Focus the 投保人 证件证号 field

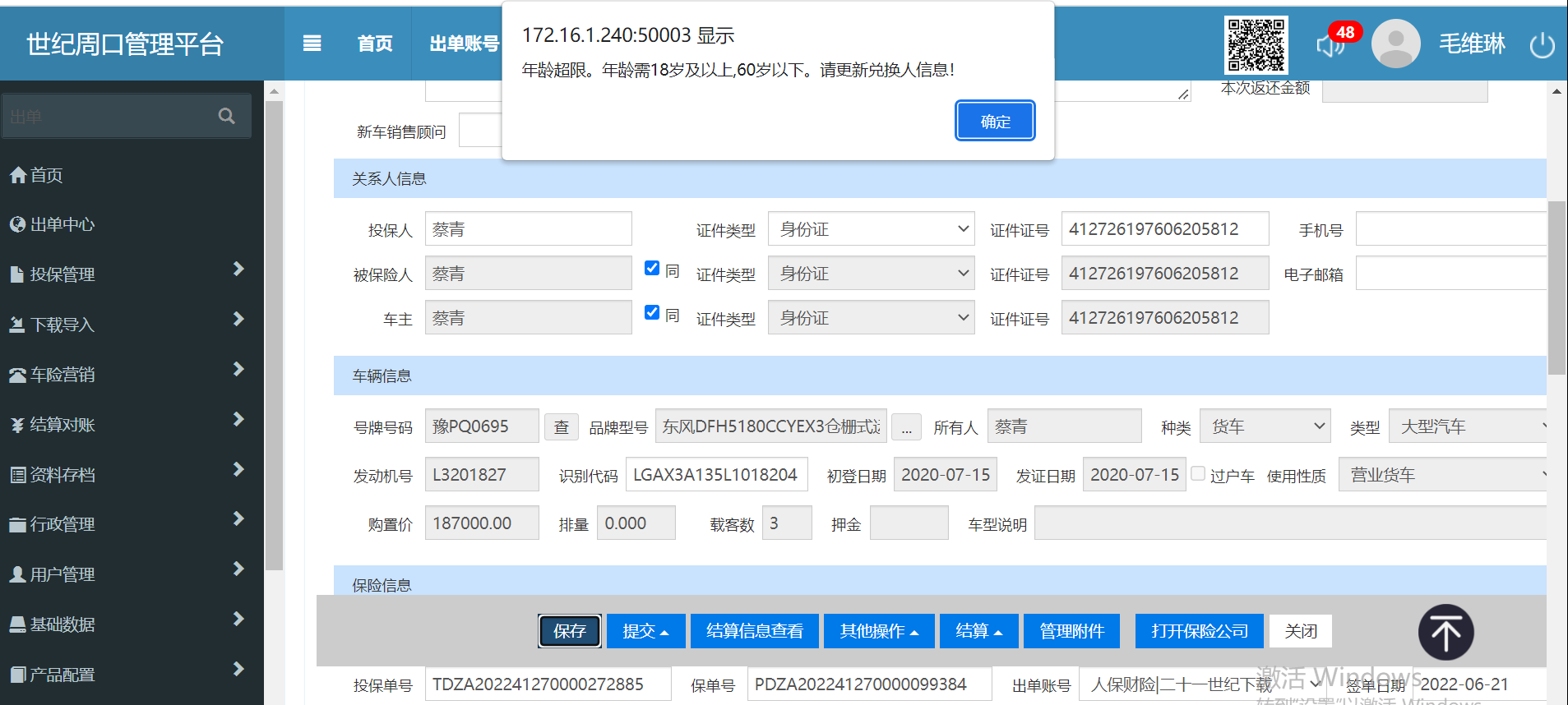point(1165,229)
